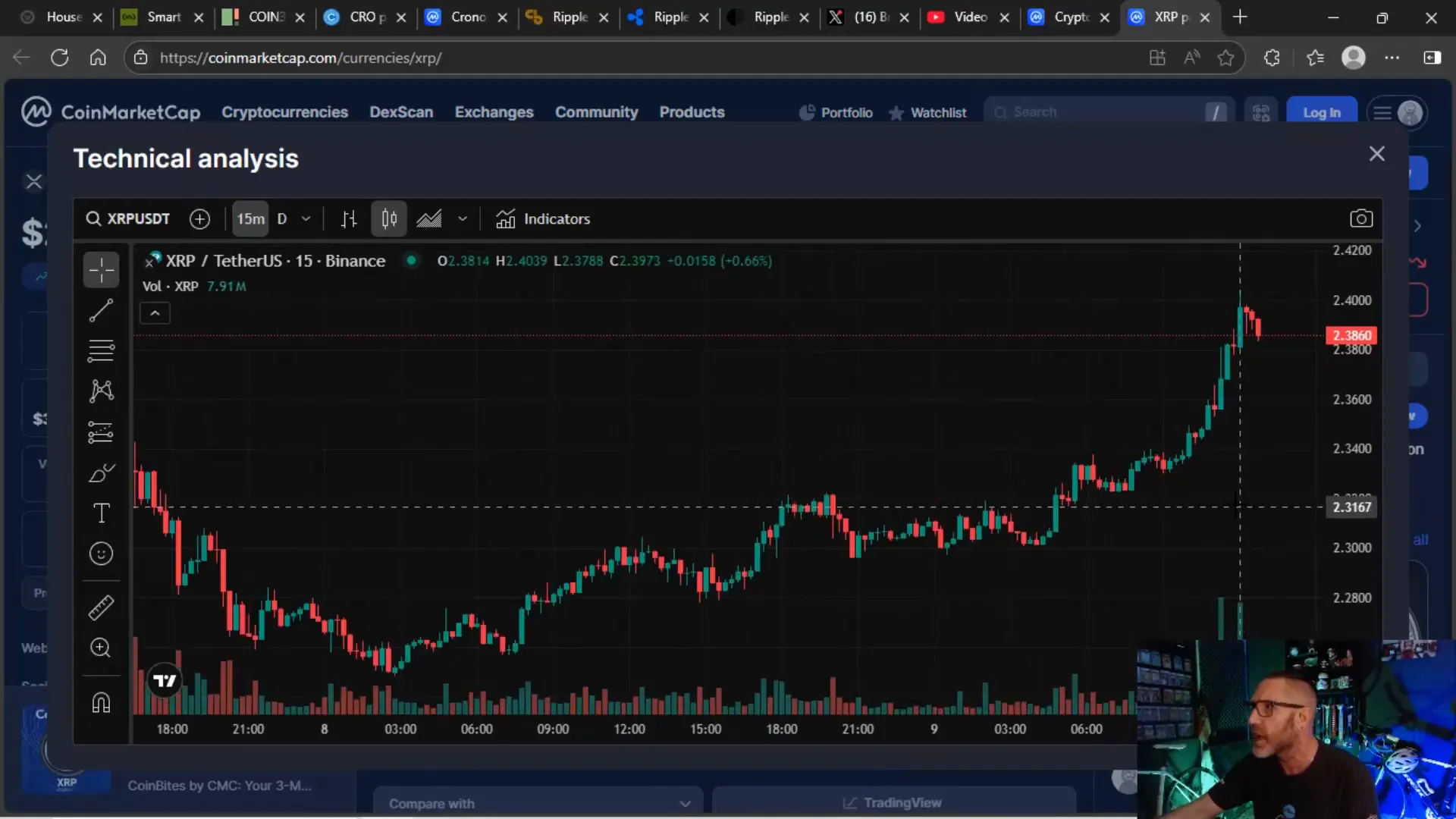Open the Watchlist link
The height and width of the screenshot is (819, 1456).
pyautogui.click(x=927, y=112)
